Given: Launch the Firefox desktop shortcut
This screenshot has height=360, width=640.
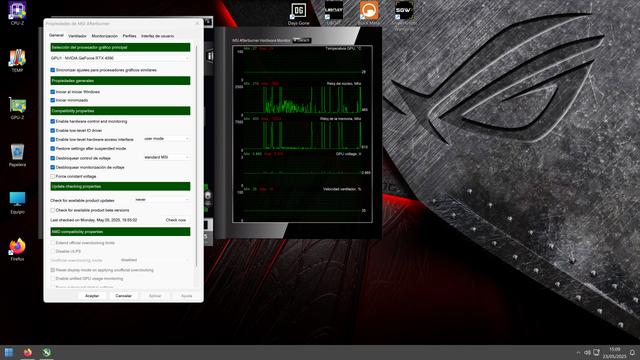Looking at the screenshot, I should coord(17,249).
